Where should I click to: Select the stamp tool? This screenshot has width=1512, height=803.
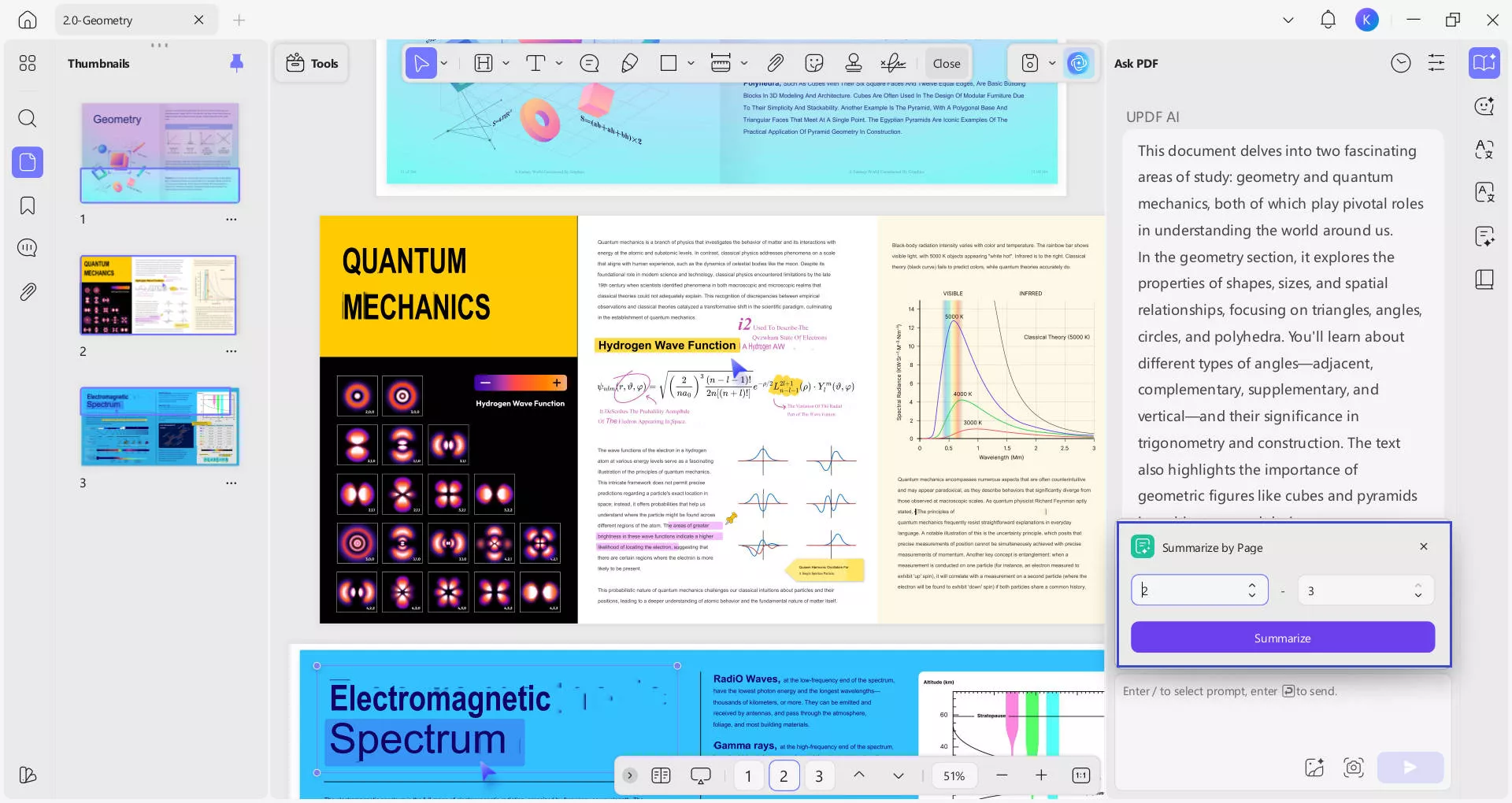(853, 63)
